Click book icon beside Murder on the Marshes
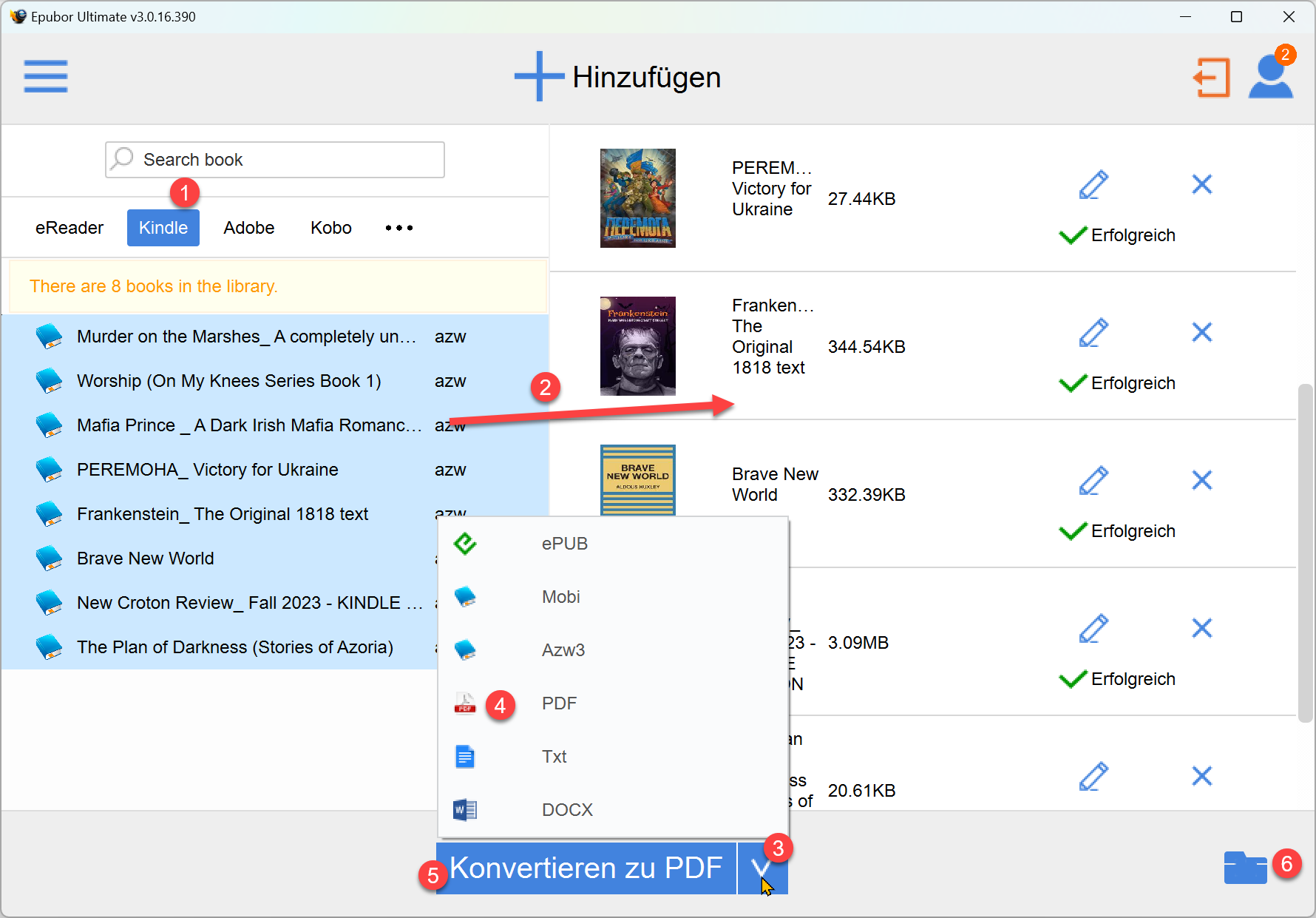 (x=50, y=337)
